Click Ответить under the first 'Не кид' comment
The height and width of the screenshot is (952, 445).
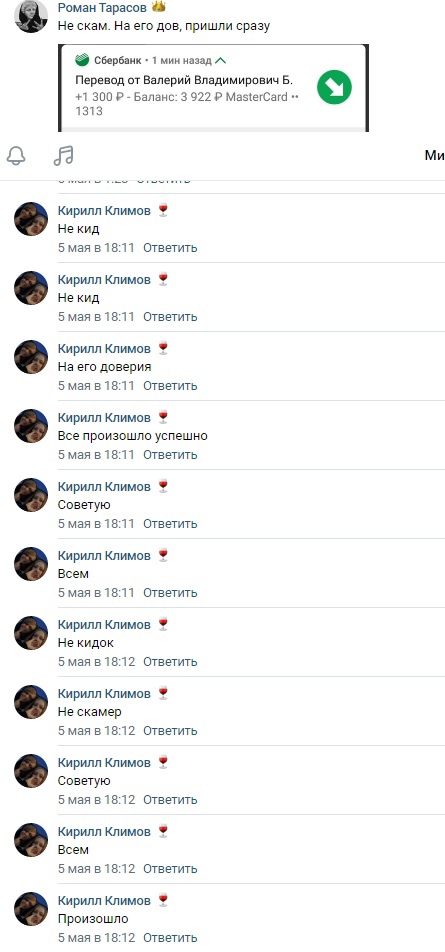pos(170,248)
